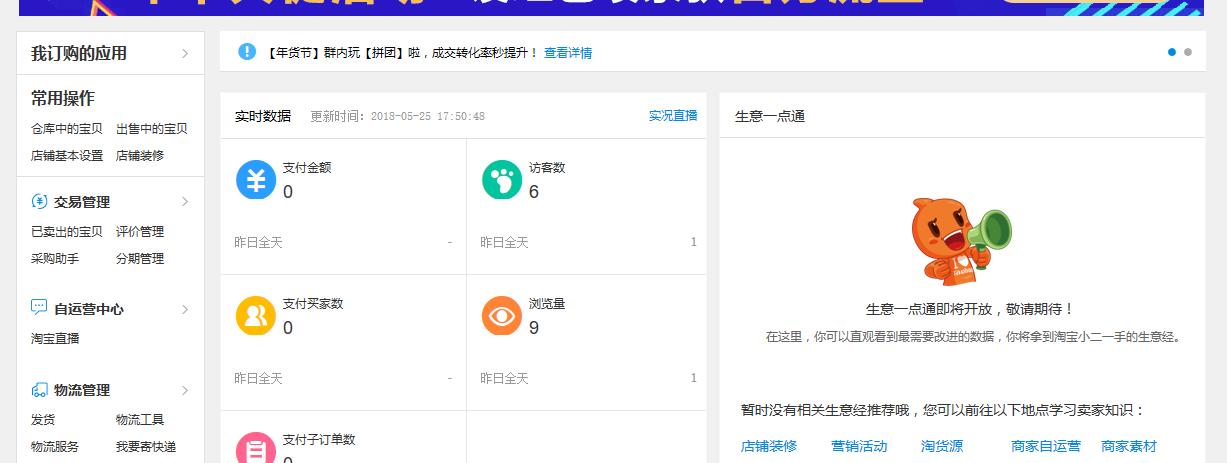Click the 支付子订单数 label
The image size is (1227, 463).
[x=319, y=440]
